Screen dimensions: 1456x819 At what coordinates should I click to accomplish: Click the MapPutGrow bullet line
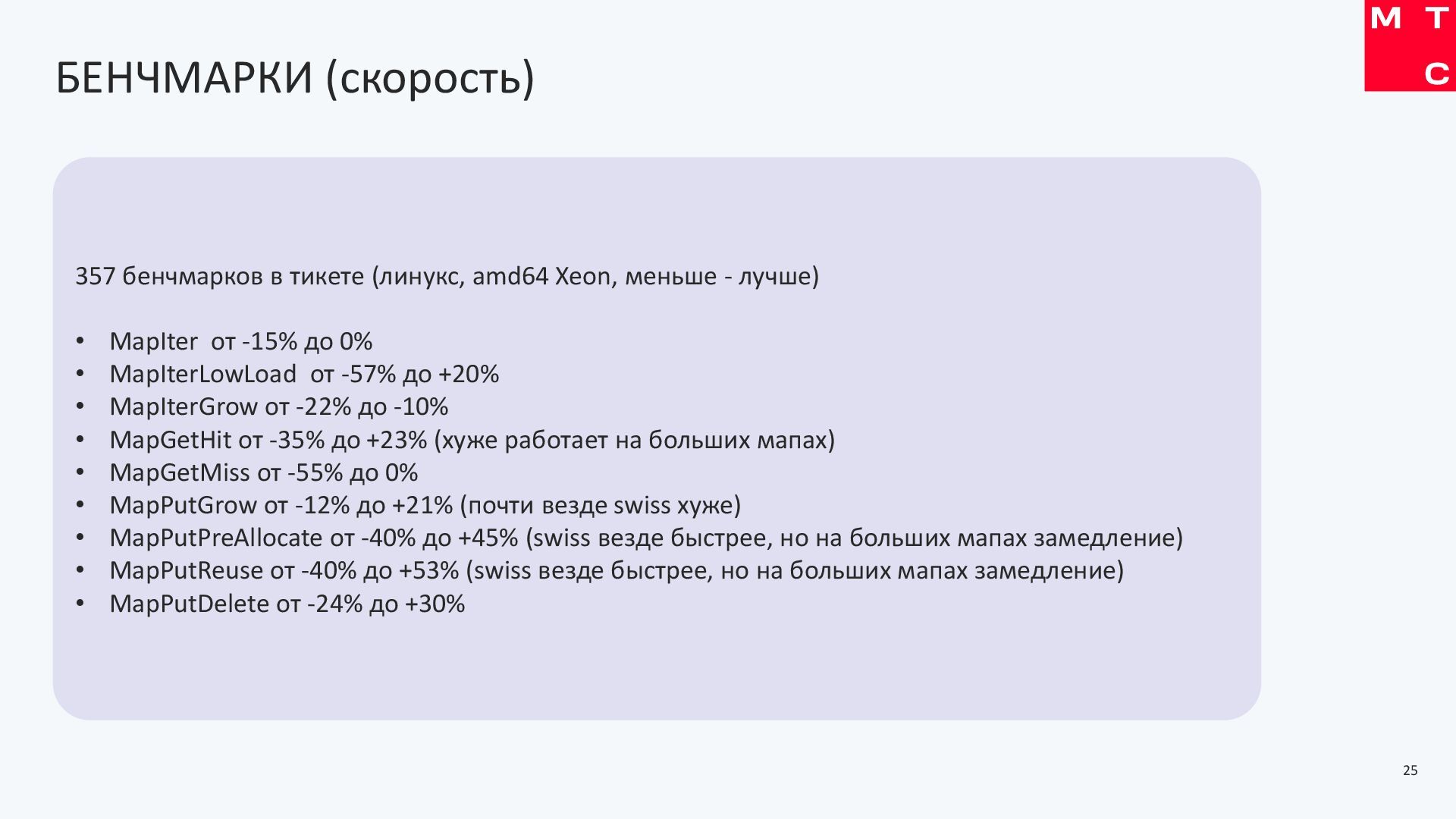click(x=425, y=506)
